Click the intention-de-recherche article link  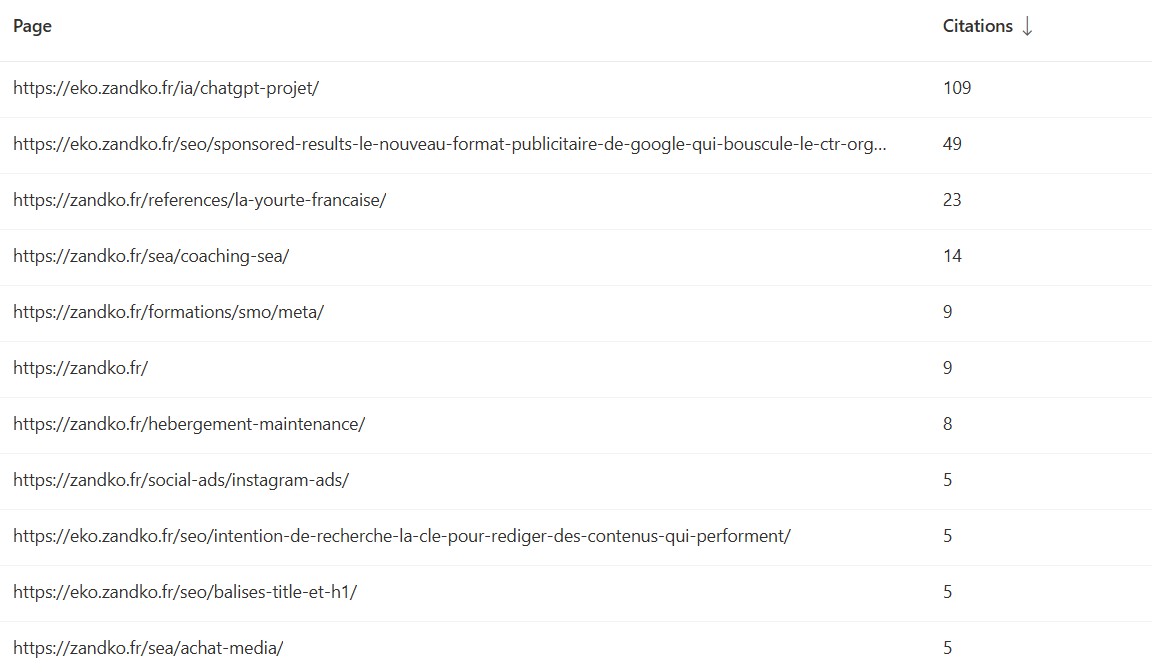click(400, 536)
